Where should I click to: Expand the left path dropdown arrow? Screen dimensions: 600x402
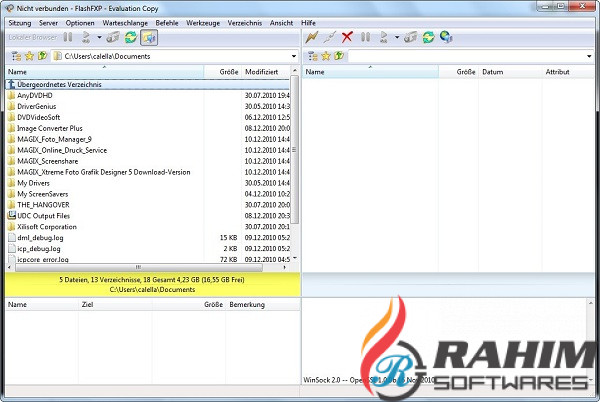[x=293, y=56]
